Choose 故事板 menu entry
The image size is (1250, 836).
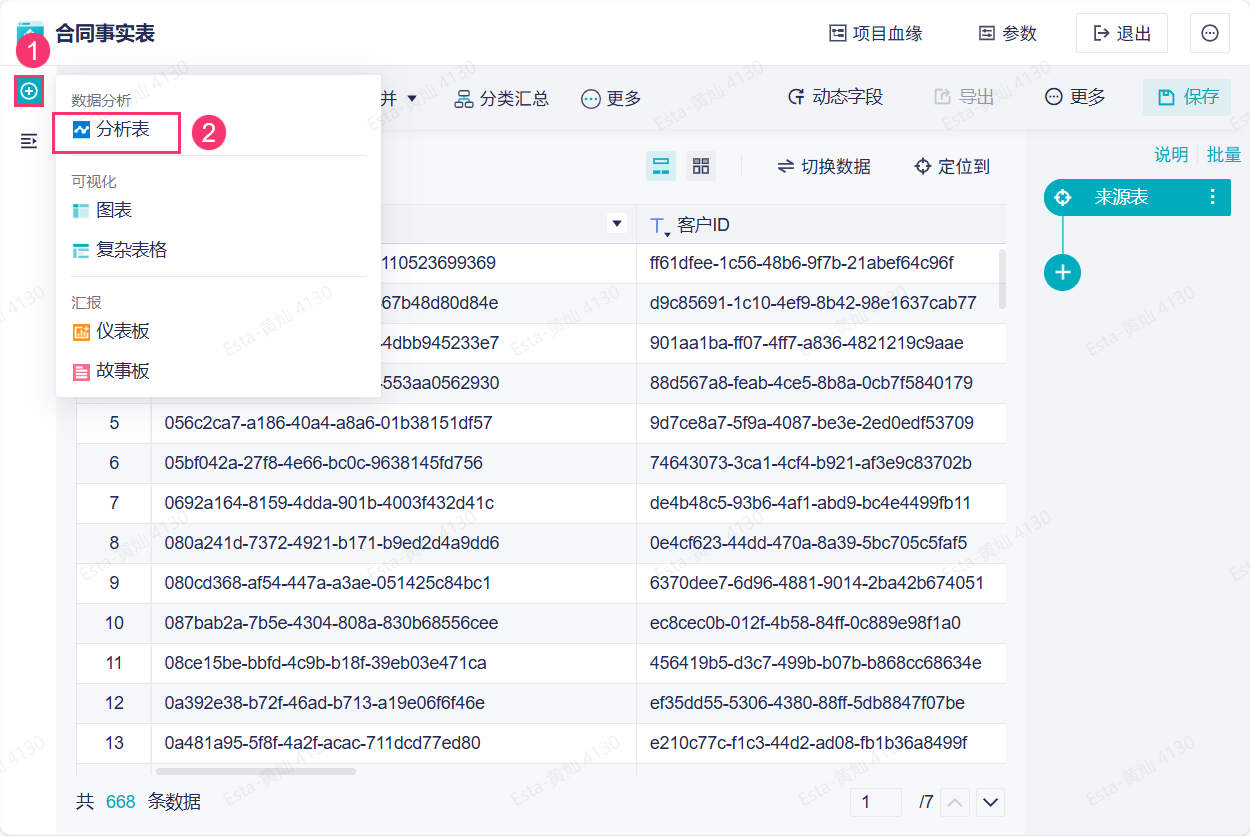point(111,371)
